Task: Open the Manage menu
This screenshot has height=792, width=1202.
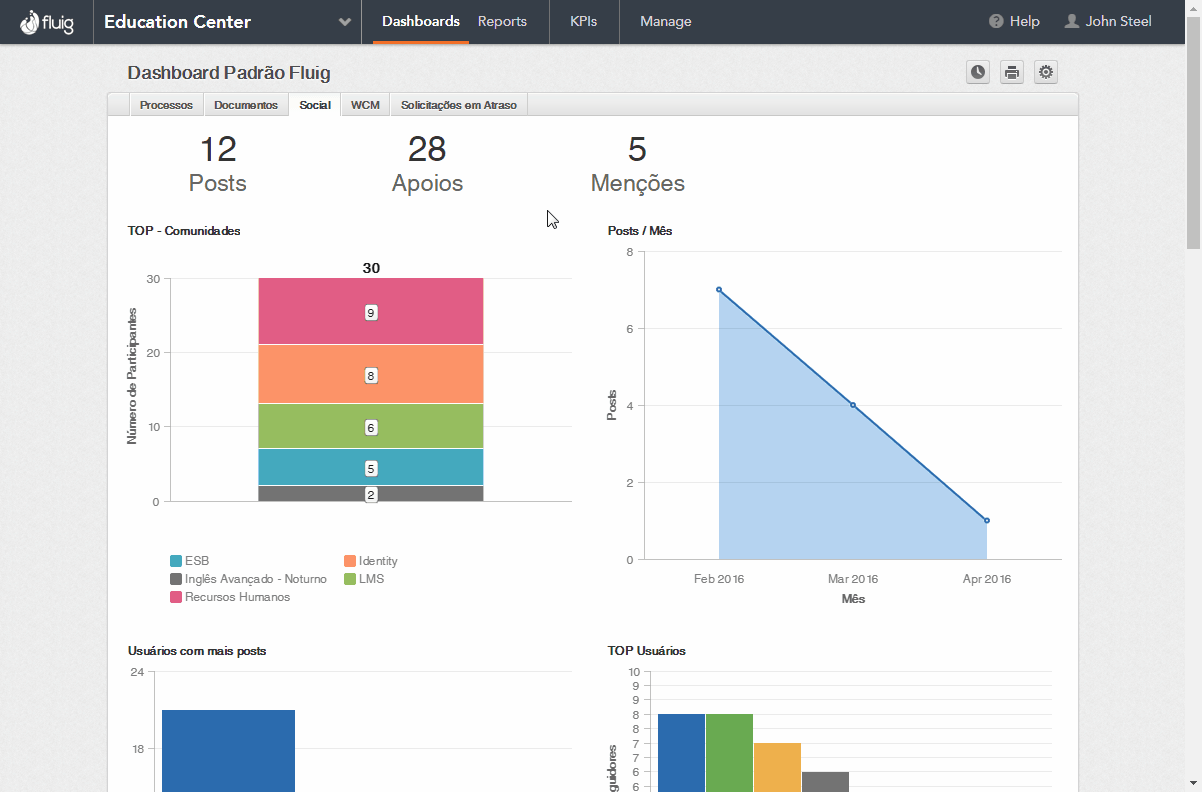Action: [665, 21]
